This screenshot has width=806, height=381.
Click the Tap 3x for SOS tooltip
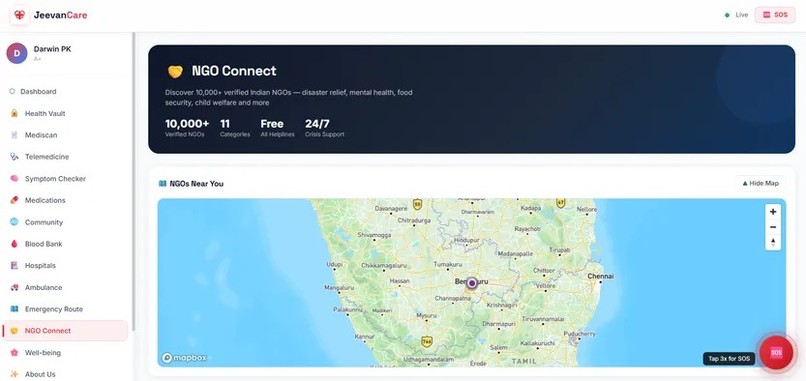point(729,358)
